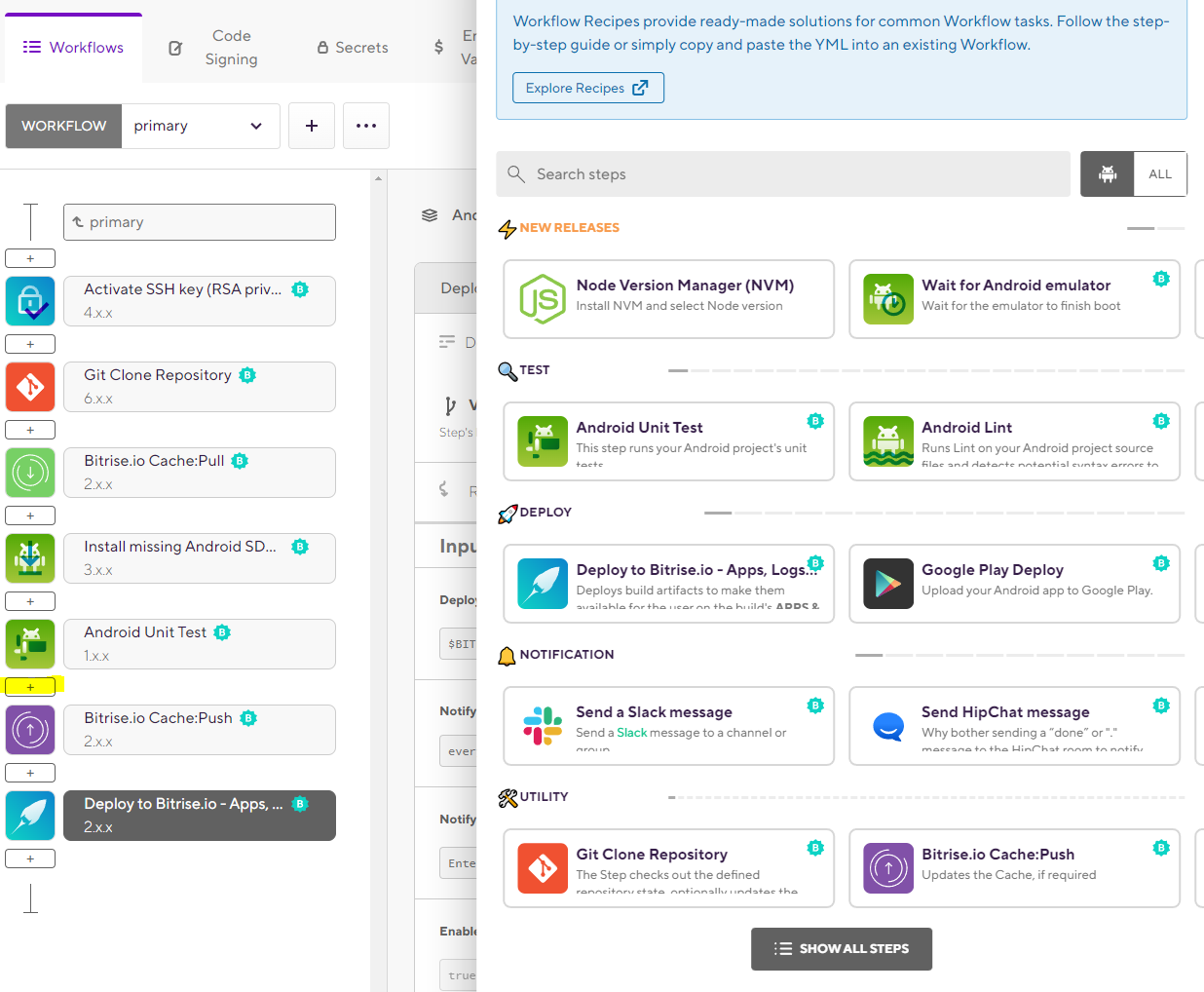
Task: Switch filter to ALL platforms
Action: click(1160, 174)
